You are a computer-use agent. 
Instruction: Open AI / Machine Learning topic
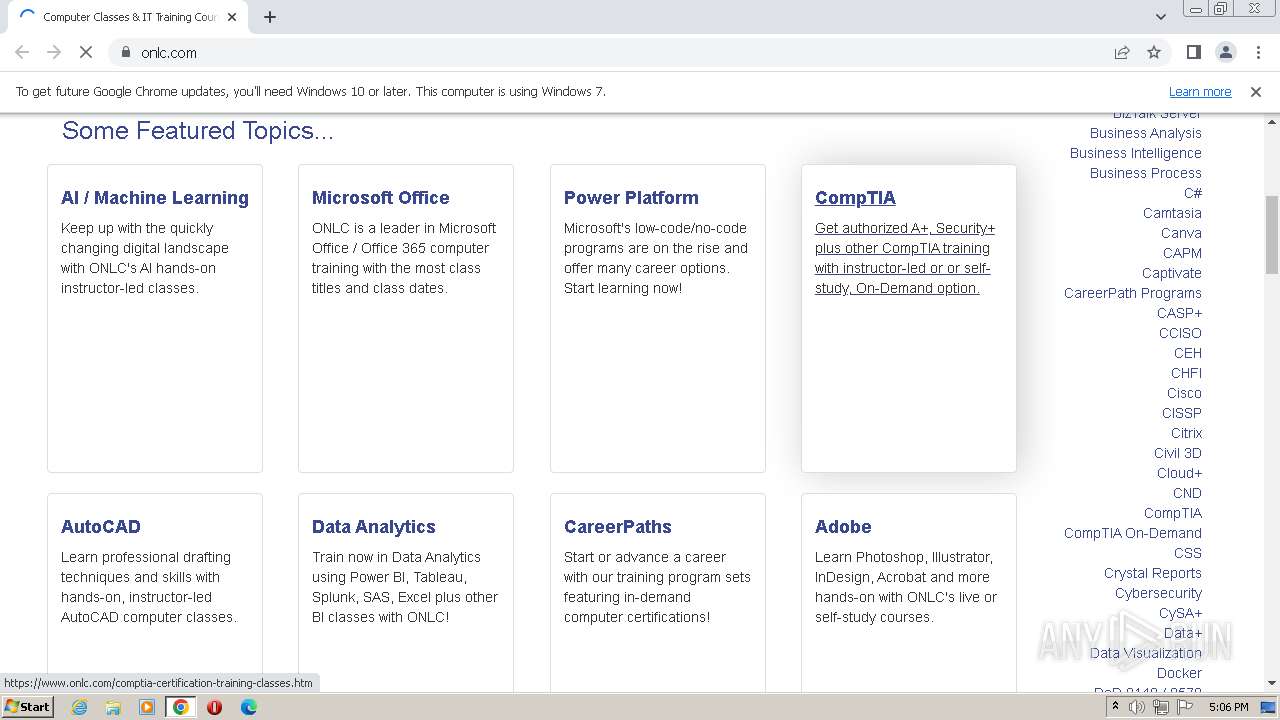155,197
